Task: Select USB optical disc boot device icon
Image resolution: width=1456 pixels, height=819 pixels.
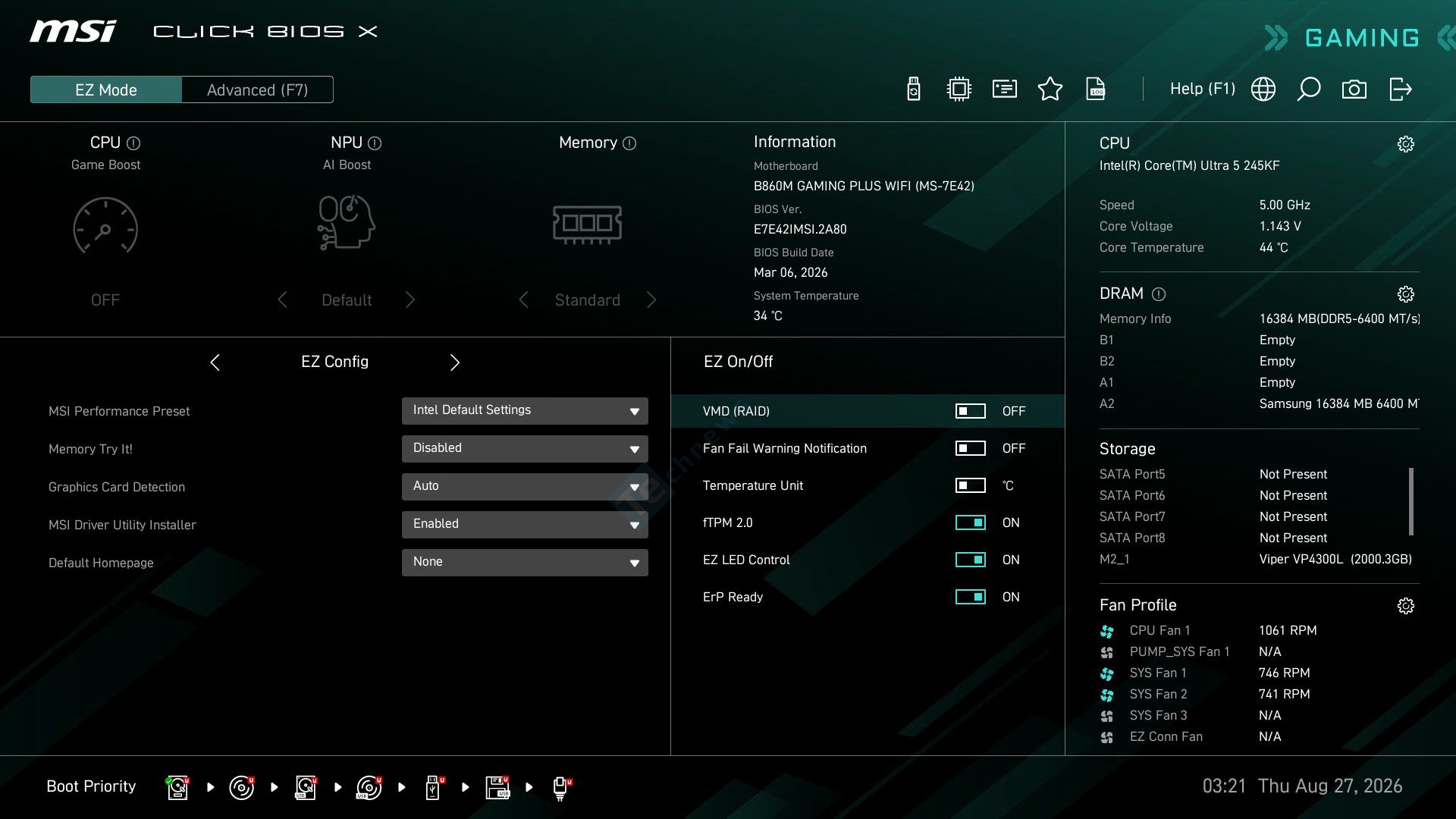Action: coord(369,787)
